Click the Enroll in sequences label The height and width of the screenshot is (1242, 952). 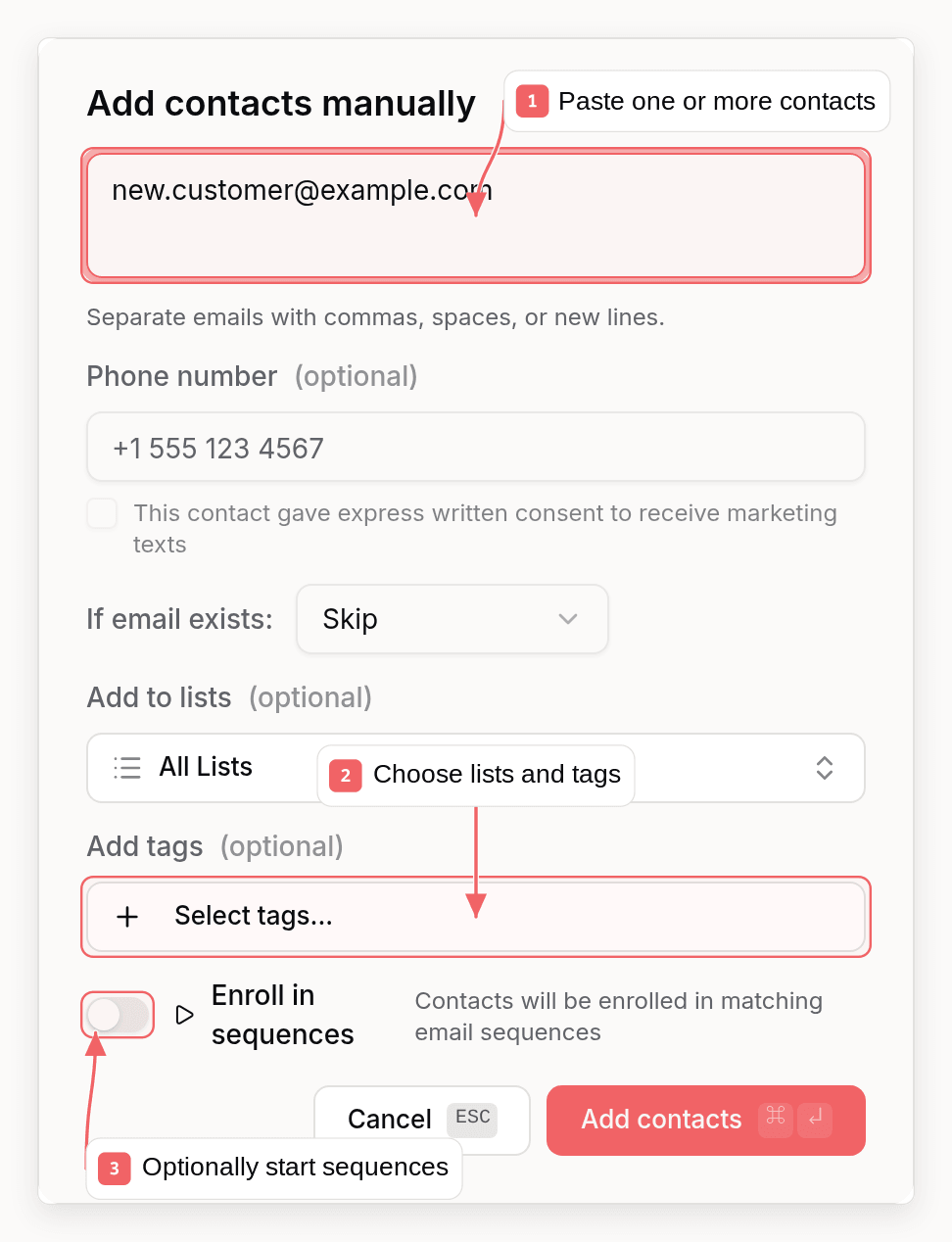(283, 1015)
